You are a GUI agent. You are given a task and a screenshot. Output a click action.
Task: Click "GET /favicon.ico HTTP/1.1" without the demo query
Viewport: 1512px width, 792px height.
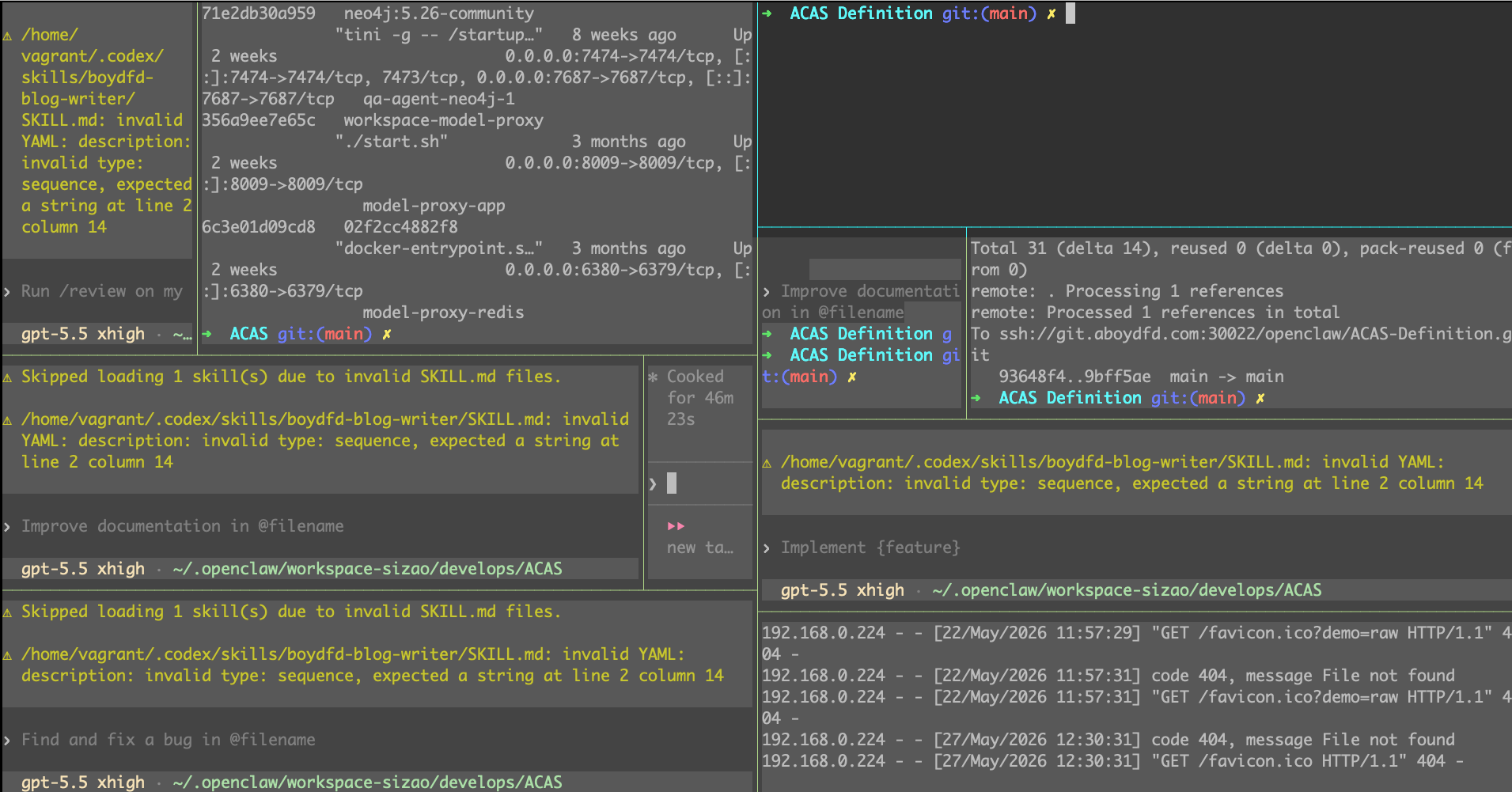[x=1279, y=761]
